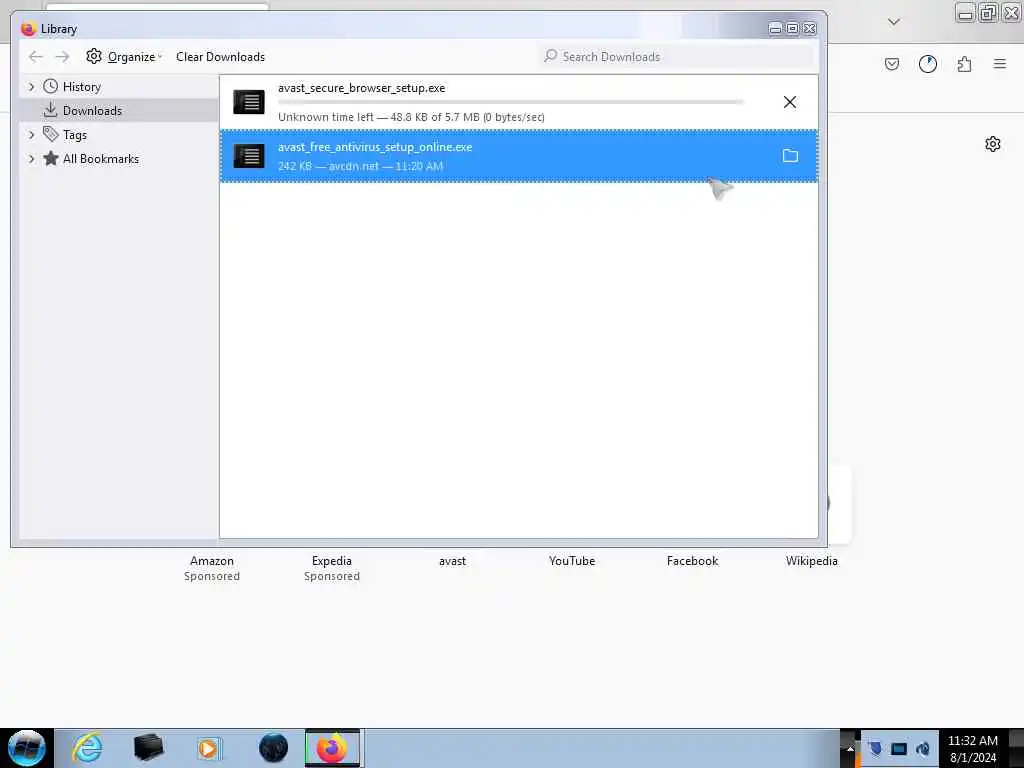Click the Action Center flag tray icon
The width and height of the screenshot is (1024, 768).
875,748
